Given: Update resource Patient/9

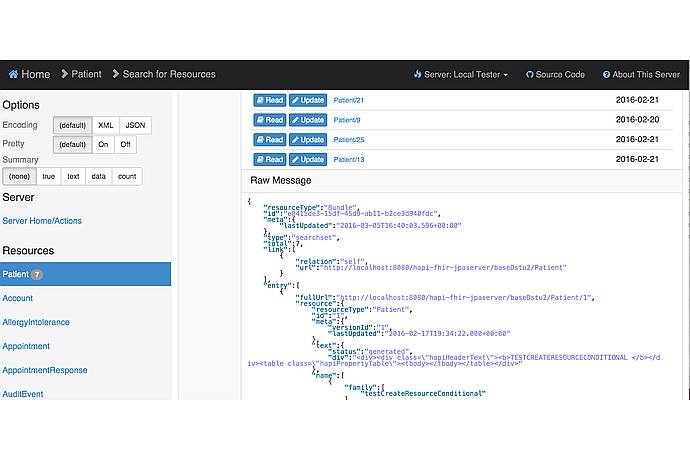Looking at the screenshot, I should (x=308, y=120).
